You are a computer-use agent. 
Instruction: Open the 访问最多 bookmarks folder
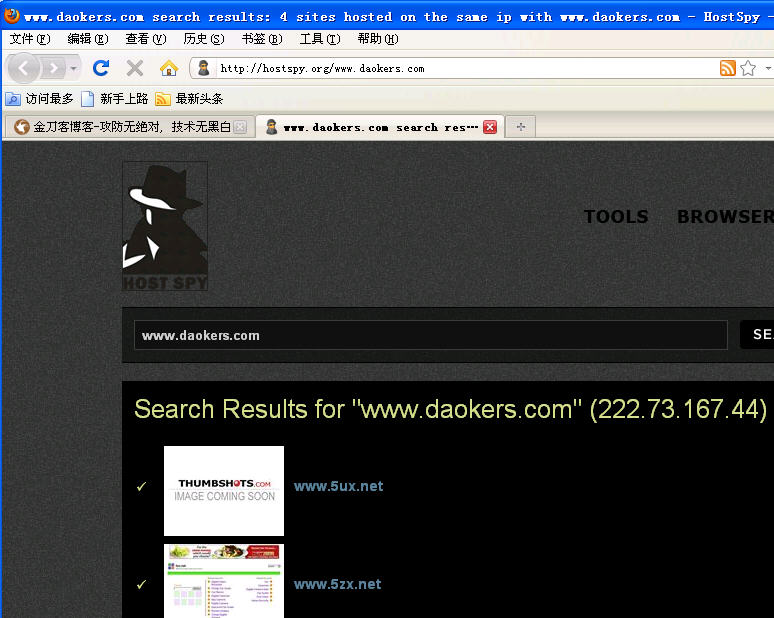click(39, 99)
